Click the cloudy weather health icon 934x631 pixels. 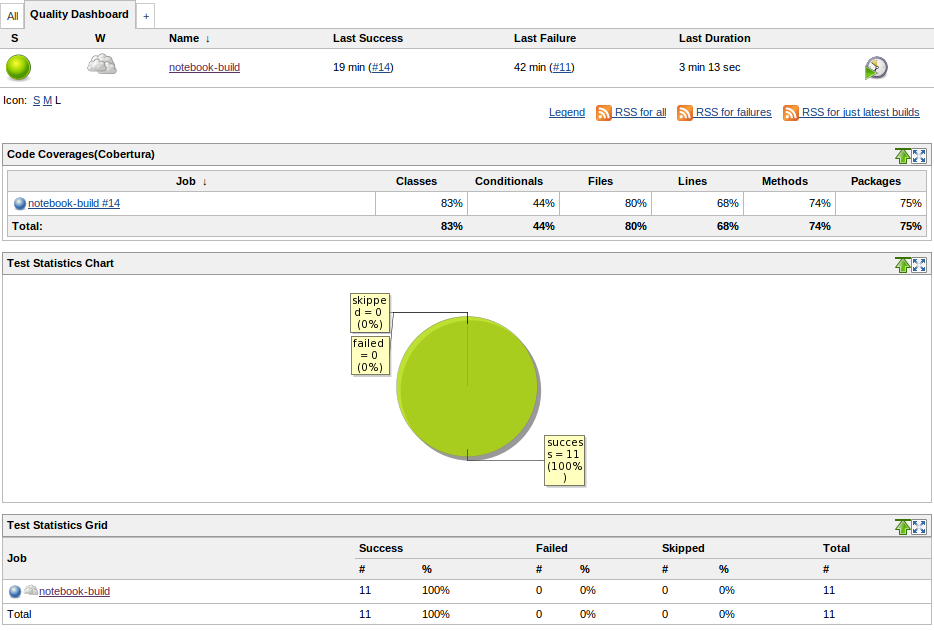pyautogui.click(x=101, y=65)
